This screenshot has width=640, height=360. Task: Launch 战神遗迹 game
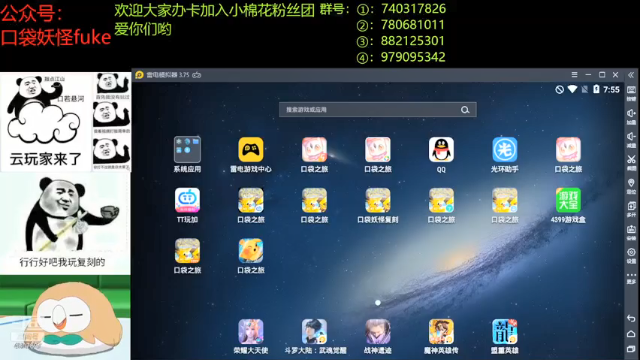click(x=378, y=331)
